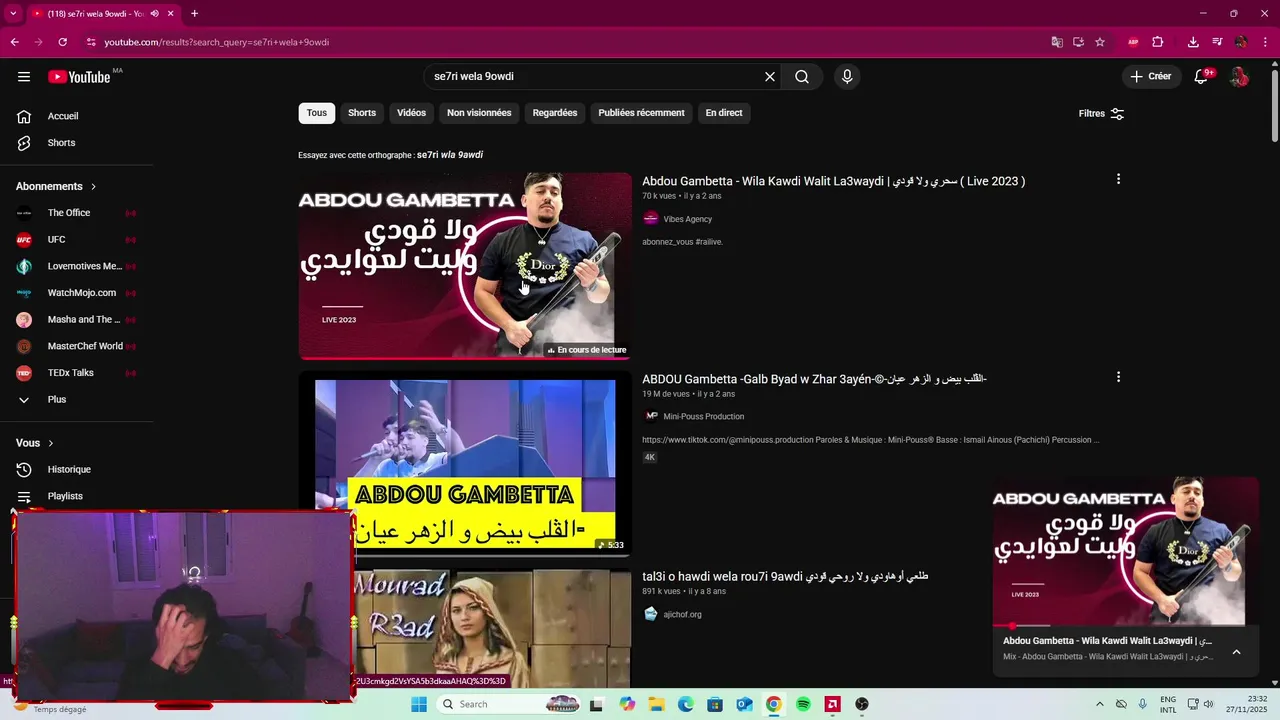Go to Accueil in the sidebar
The width and height of the screenshot is (1280, 720).
[76, 116]
